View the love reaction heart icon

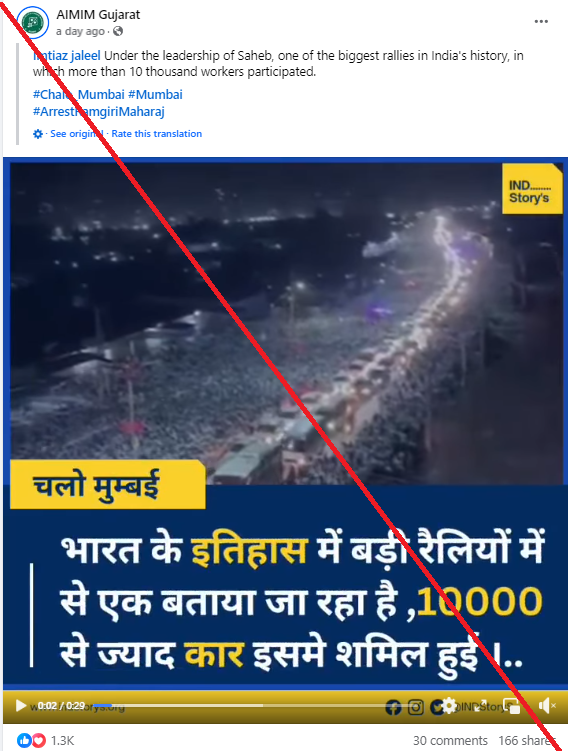[x=39, y=740]
